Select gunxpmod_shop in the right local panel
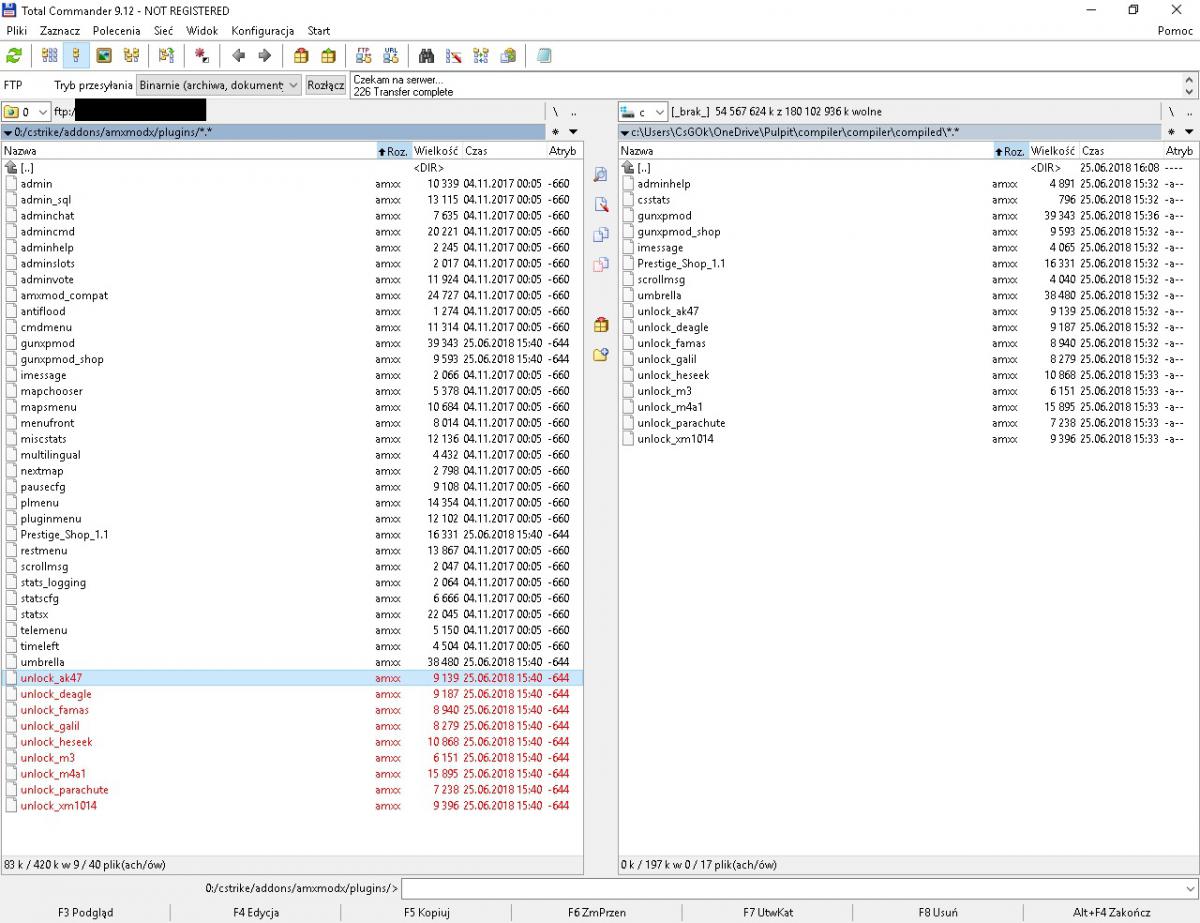The width and height of the screenshot is (1200, 923). [908, 232]
